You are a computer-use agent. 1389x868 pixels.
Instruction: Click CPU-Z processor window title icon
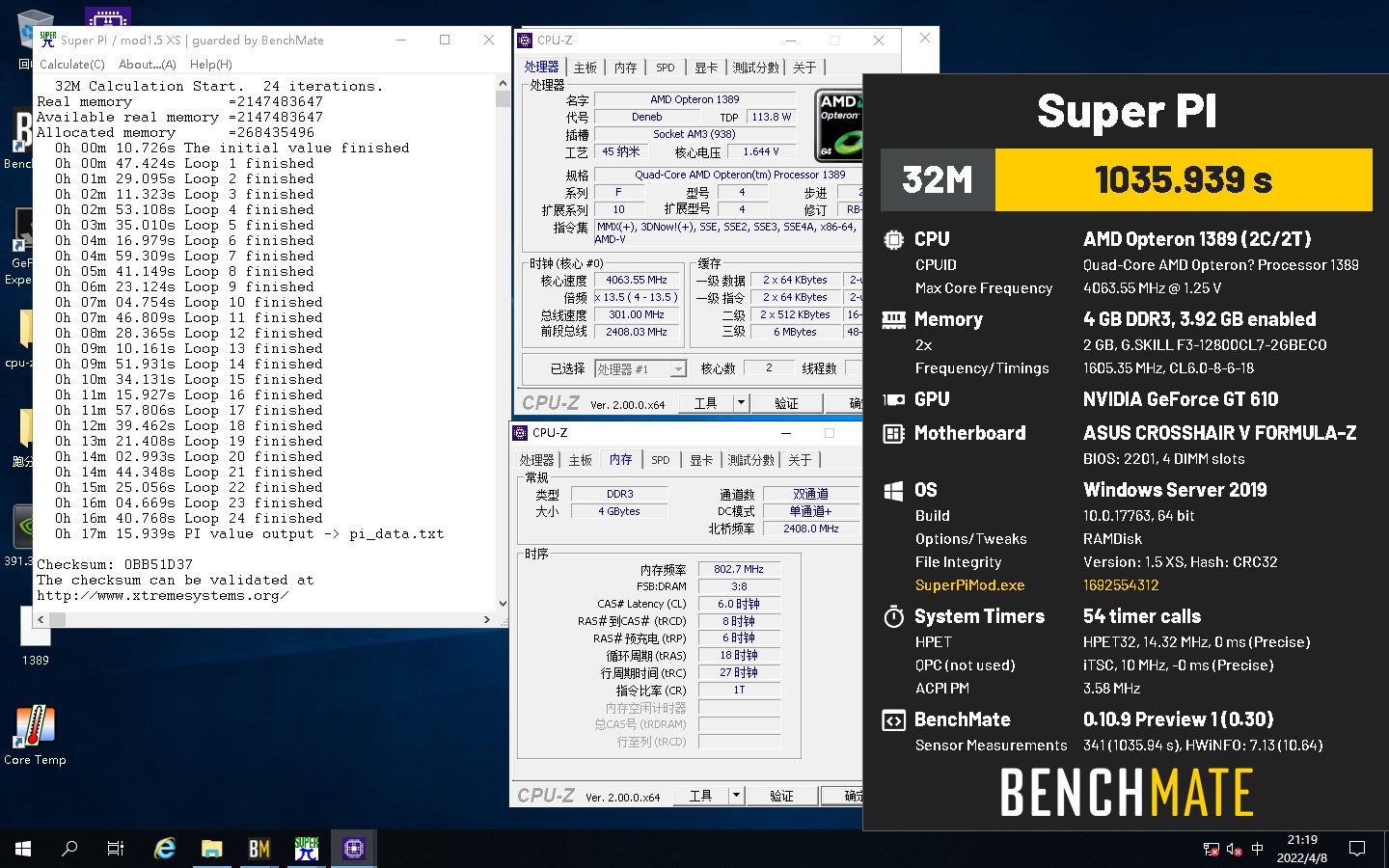[525, 41]
